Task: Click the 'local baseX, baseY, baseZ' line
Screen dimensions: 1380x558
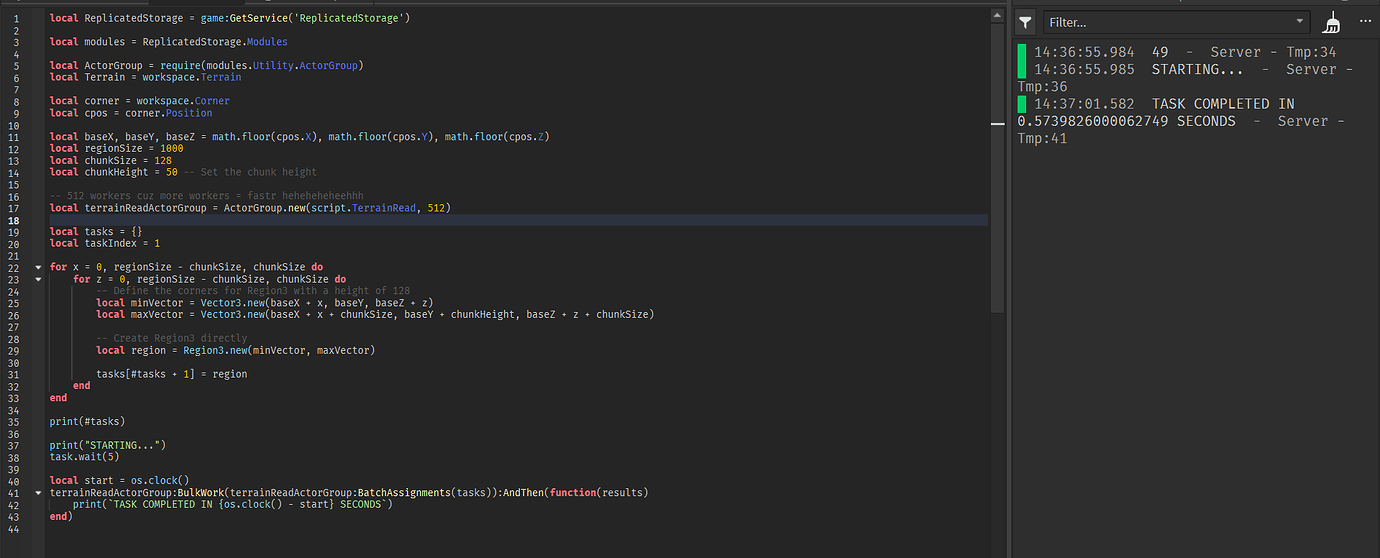Action: point(300,136)
